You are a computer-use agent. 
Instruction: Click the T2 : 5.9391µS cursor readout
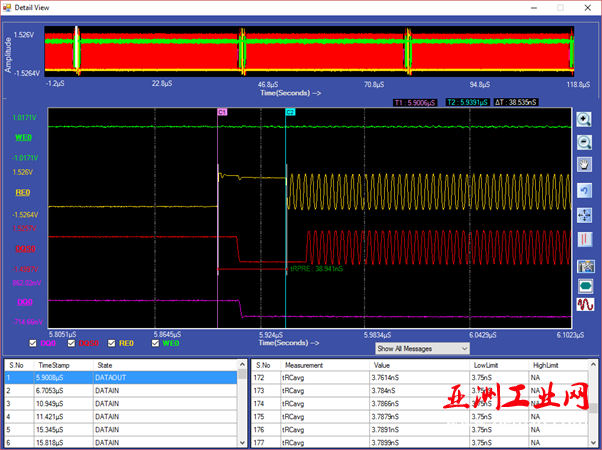(467, 103)
